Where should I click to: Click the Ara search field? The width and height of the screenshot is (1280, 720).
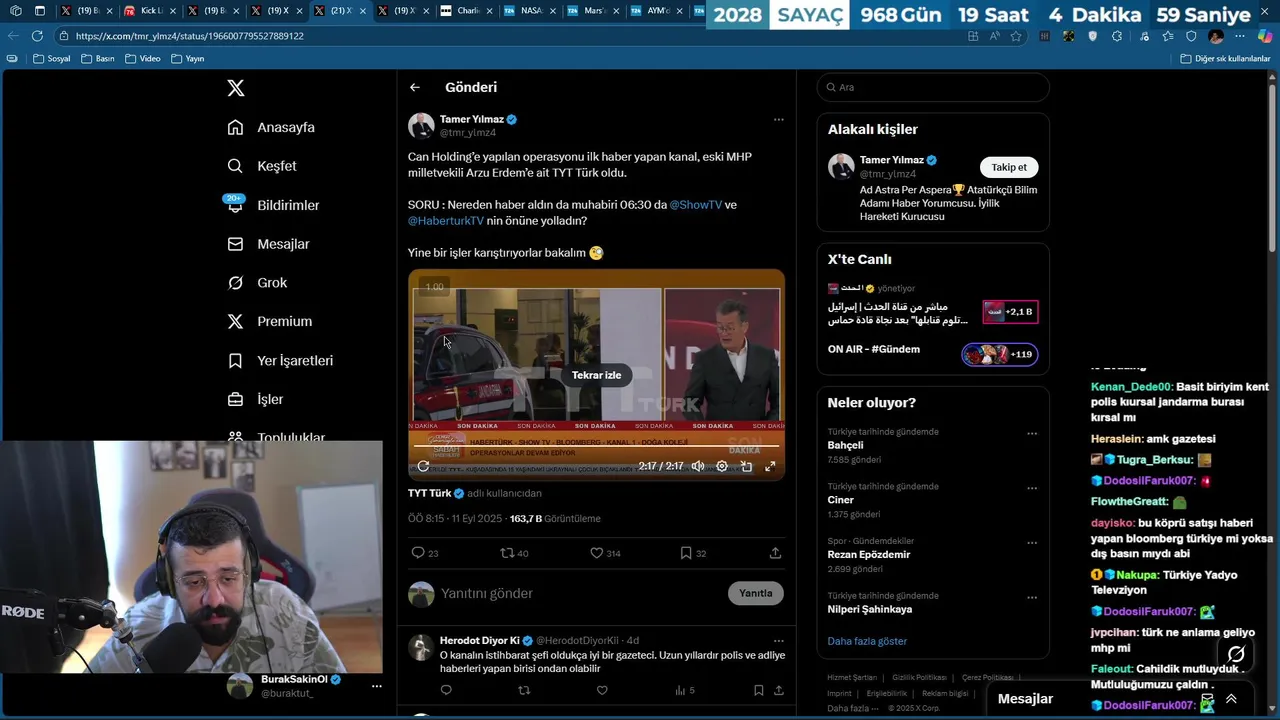(x=933, y=87)
